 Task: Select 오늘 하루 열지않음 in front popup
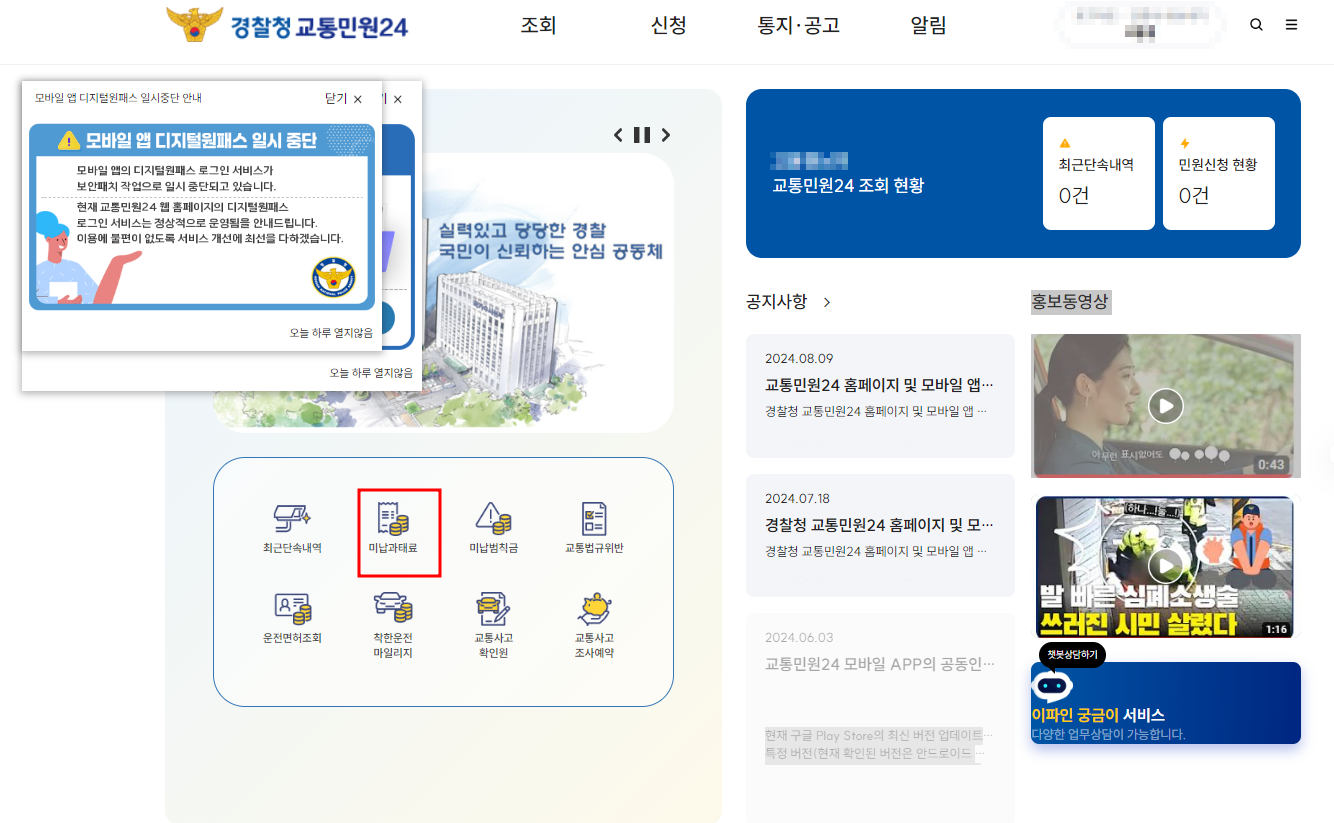[331, 333]
